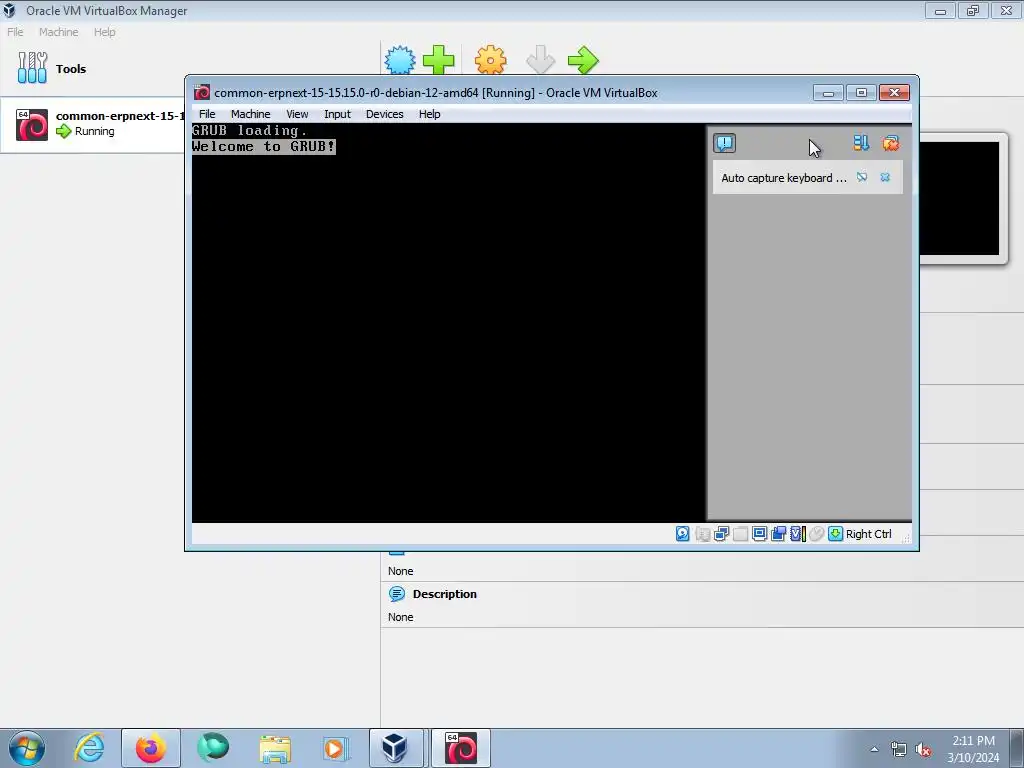Click the New machine blue starburst icon
The width and height of the screenshot is (1024, 768).
(400, 60)
